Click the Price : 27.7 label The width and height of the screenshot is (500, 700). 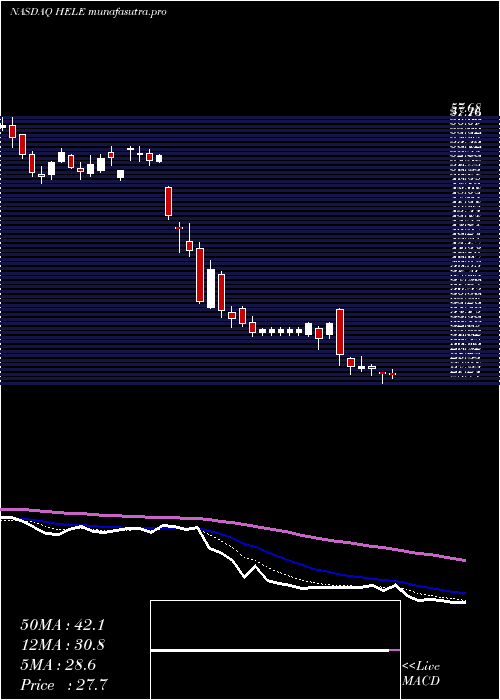pos(64,685)
